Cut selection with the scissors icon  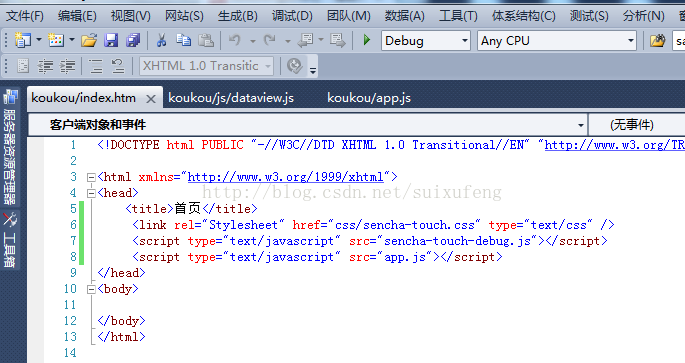click(x=161, y=41)
